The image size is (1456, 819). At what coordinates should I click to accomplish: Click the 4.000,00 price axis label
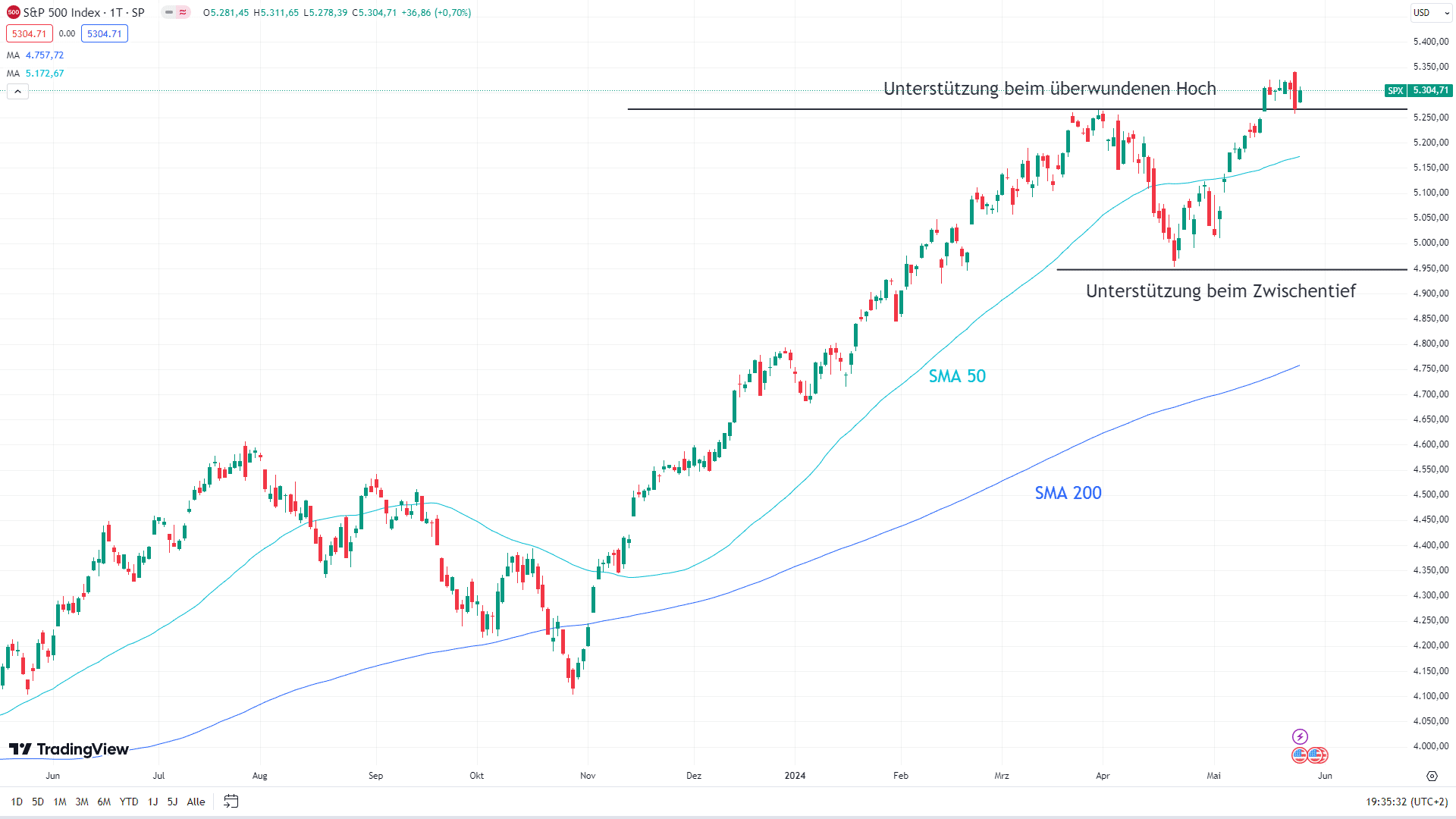[x=1431, y=746]
